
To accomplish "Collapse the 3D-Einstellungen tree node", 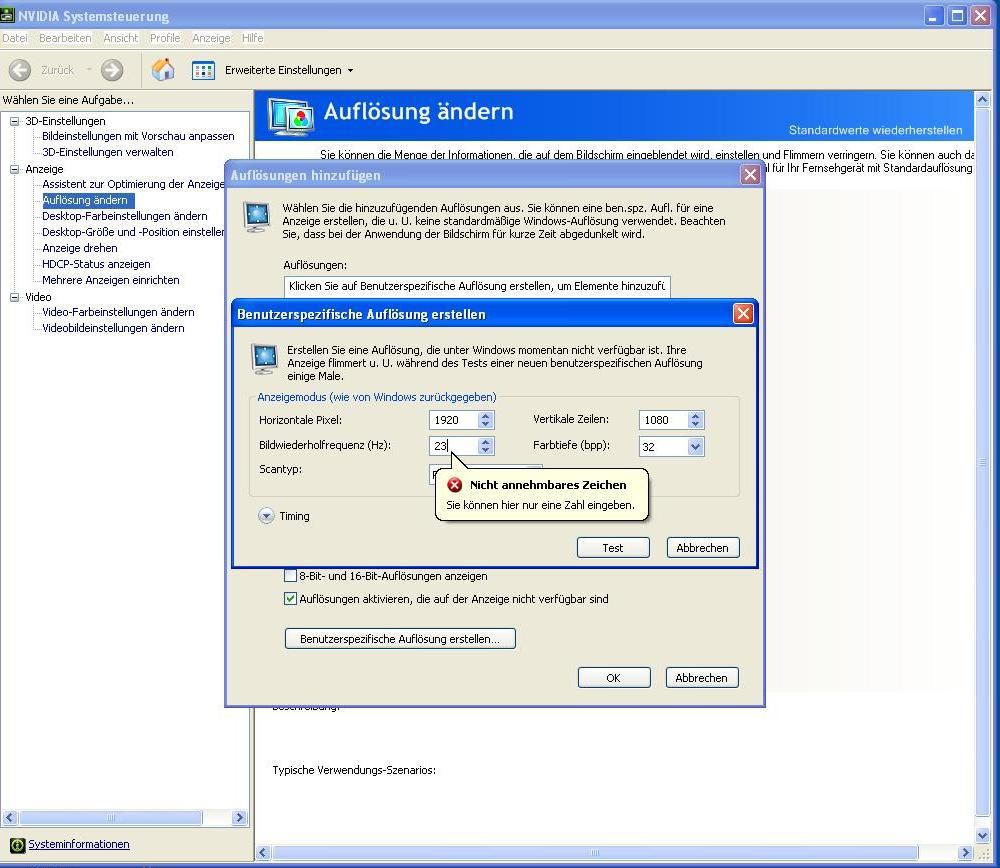I will [x=14, y=121].
